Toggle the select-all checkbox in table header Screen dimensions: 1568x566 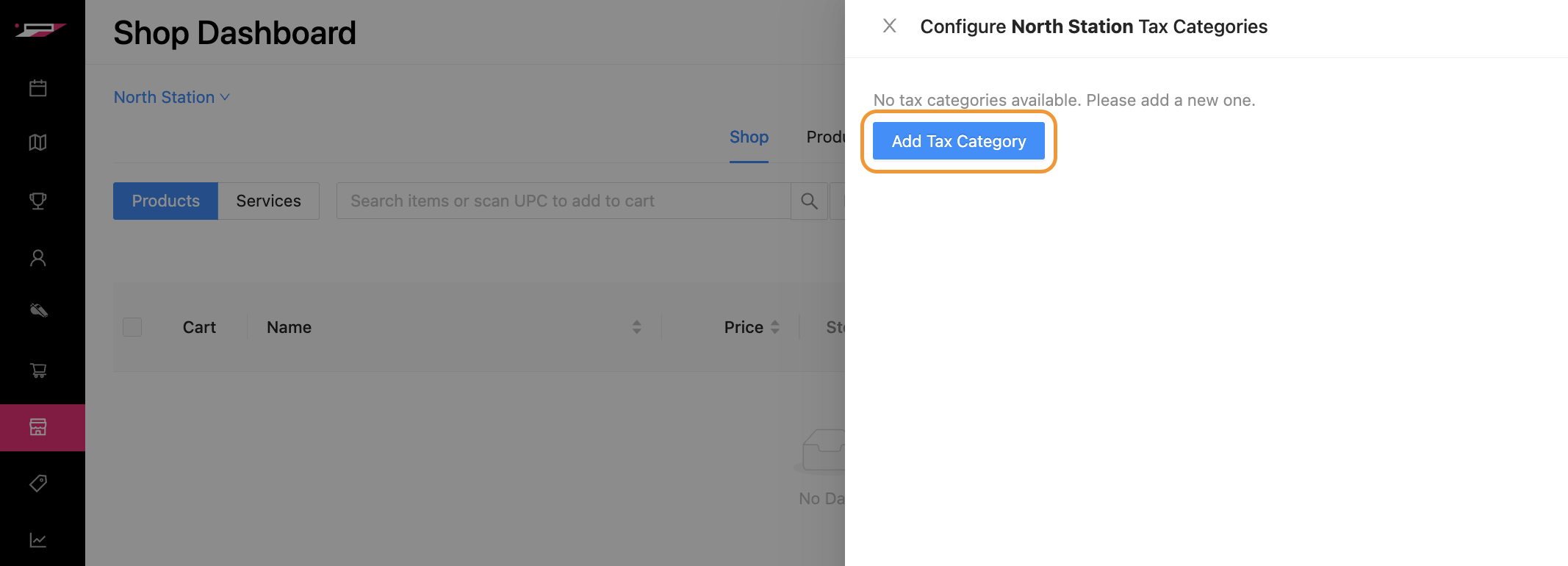click(132, 327)
